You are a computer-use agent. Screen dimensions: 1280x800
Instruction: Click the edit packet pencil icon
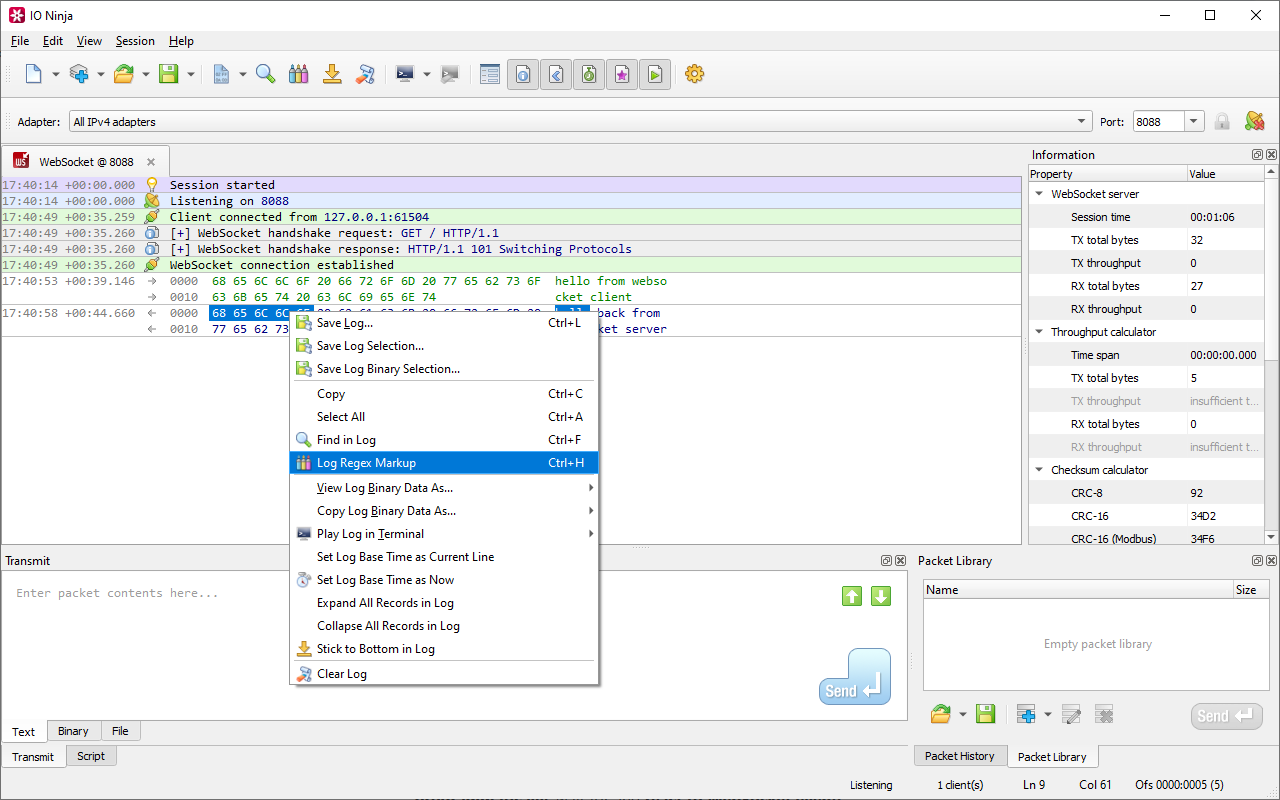1071,714
